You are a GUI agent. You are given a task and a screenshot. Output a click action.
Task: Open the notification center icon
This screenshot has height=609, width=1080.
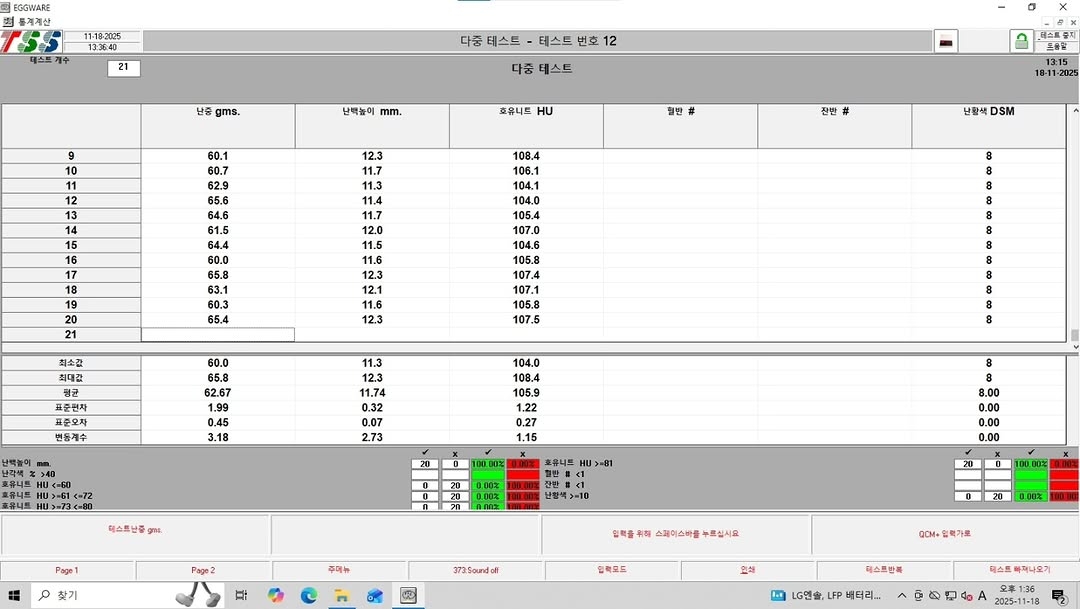tap(1058, 596)
